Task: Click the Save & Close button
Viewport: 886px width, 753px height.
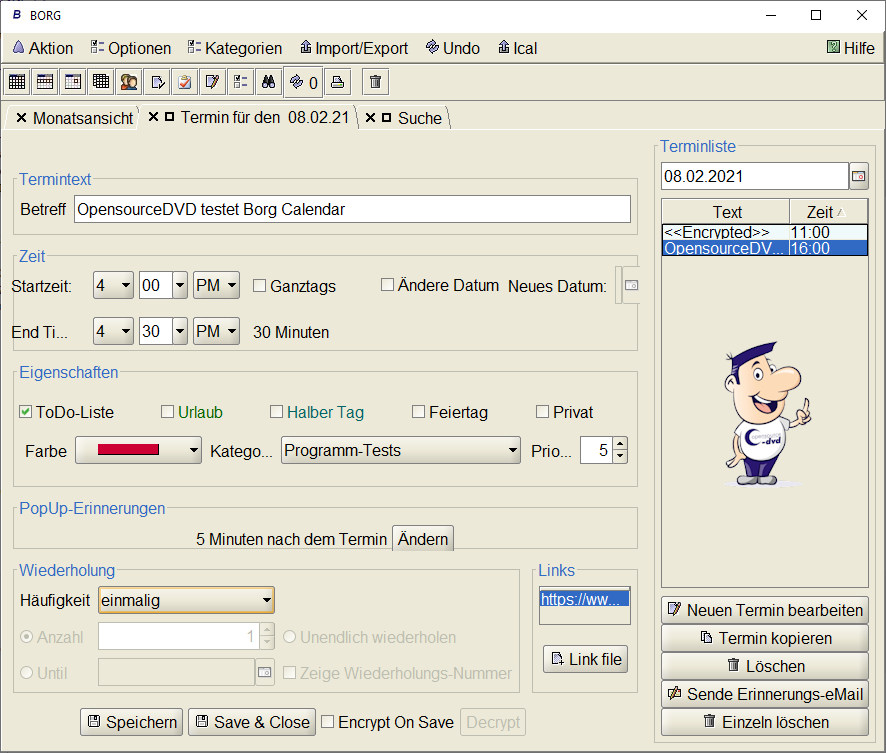Action: tap(252, 722)
